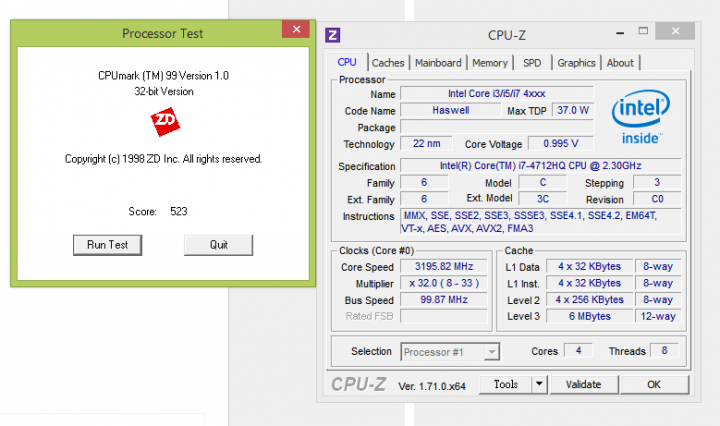Click the CPU-Z window title text
The width and height of the screenshot is (720, 426).
click(x=507, y=35)
